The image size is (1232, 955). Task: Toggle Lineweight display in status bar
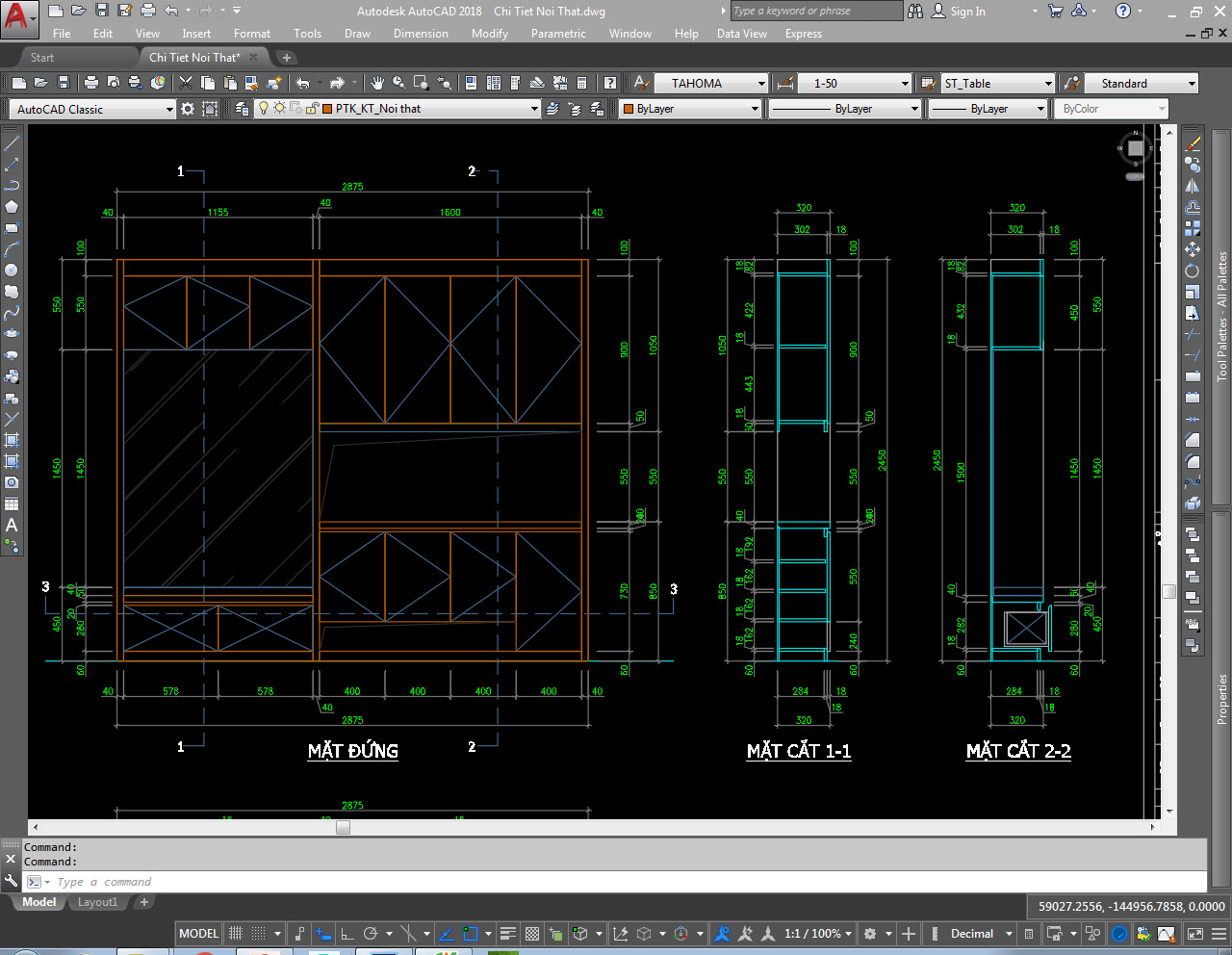pos(508,933)
